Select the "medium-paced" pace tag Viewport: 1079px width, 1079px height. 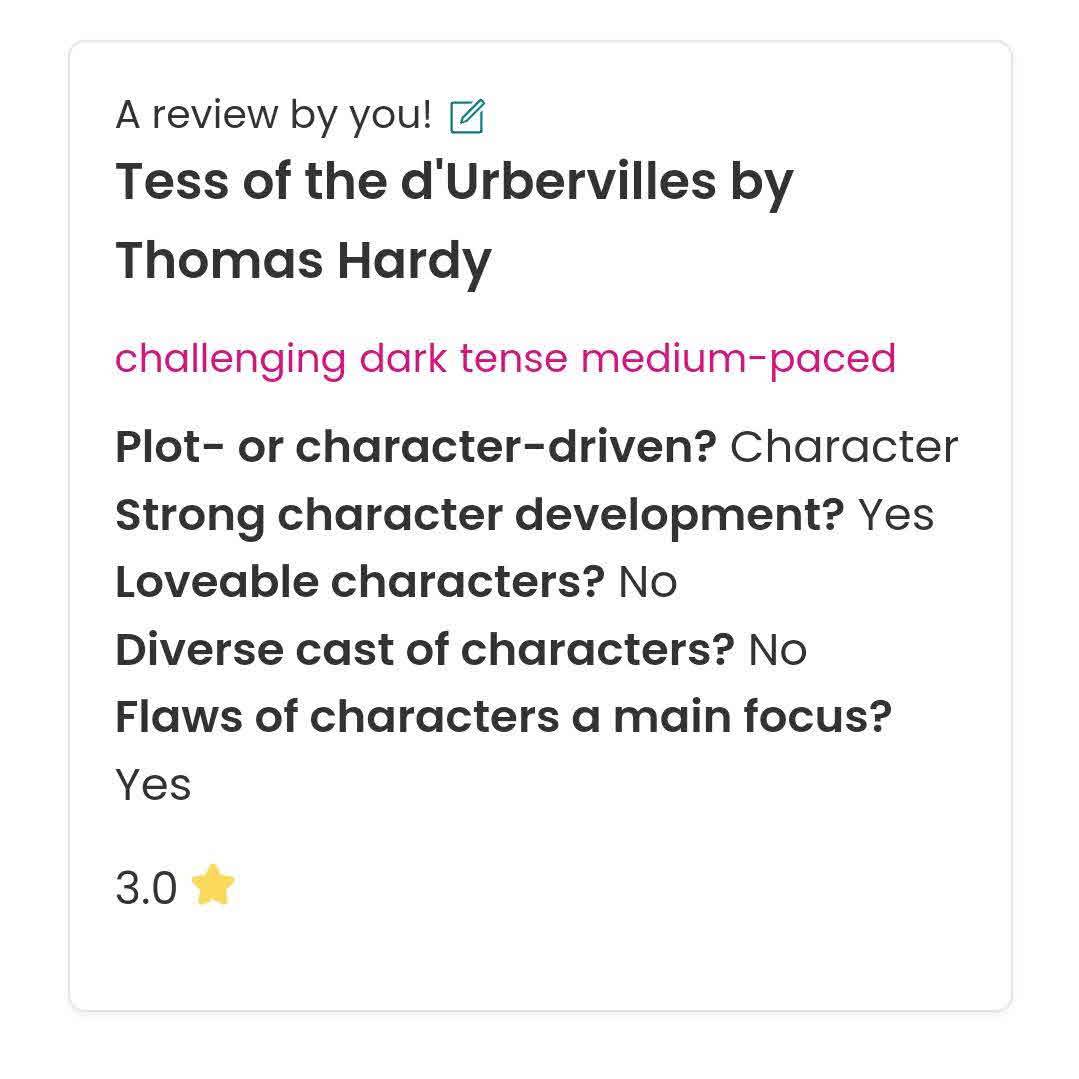click(738, 358)
